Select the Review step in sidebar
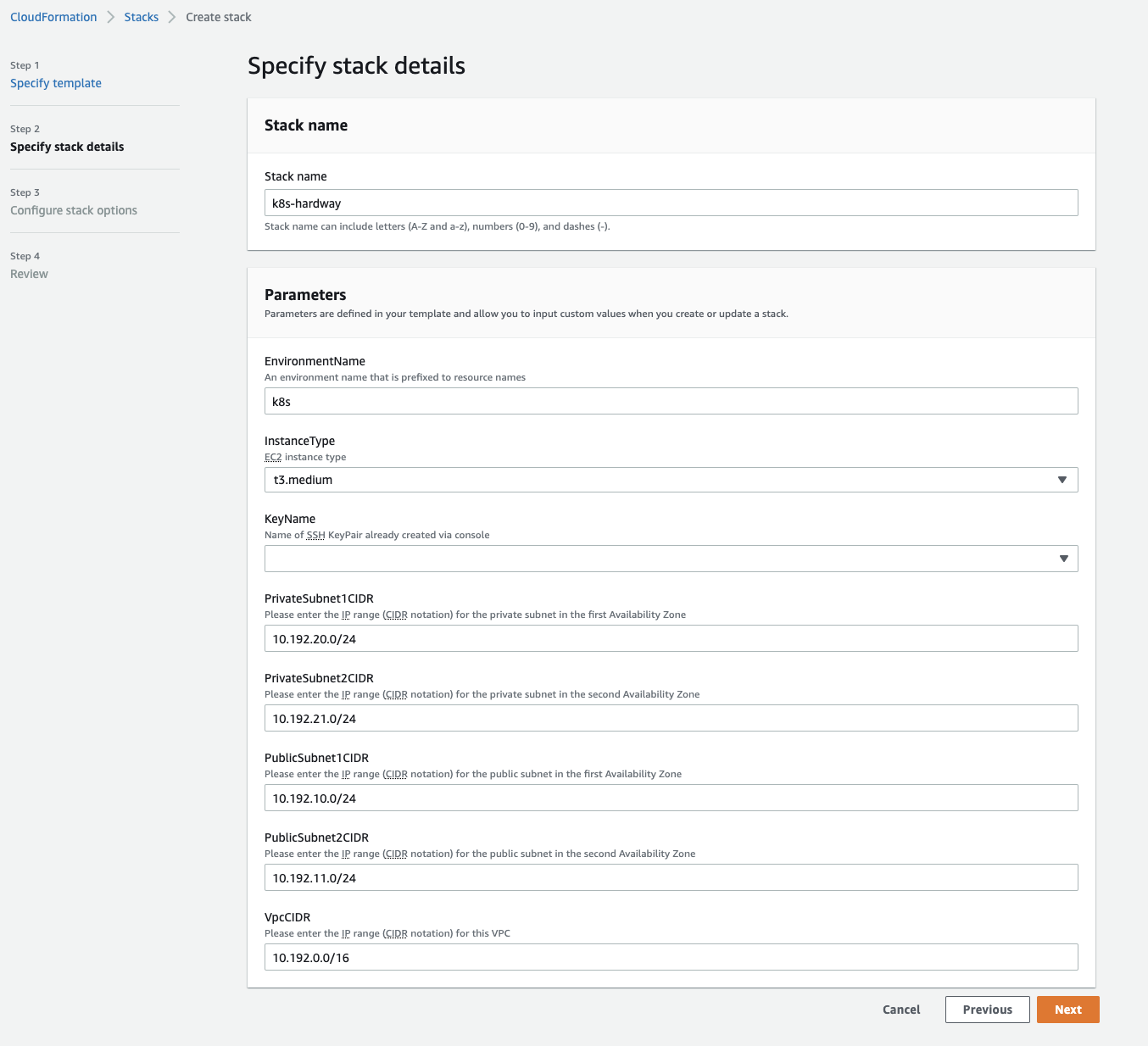The height and width of the screenshot is (1046, 1148). pyautogui.click(x=29, y=274)
